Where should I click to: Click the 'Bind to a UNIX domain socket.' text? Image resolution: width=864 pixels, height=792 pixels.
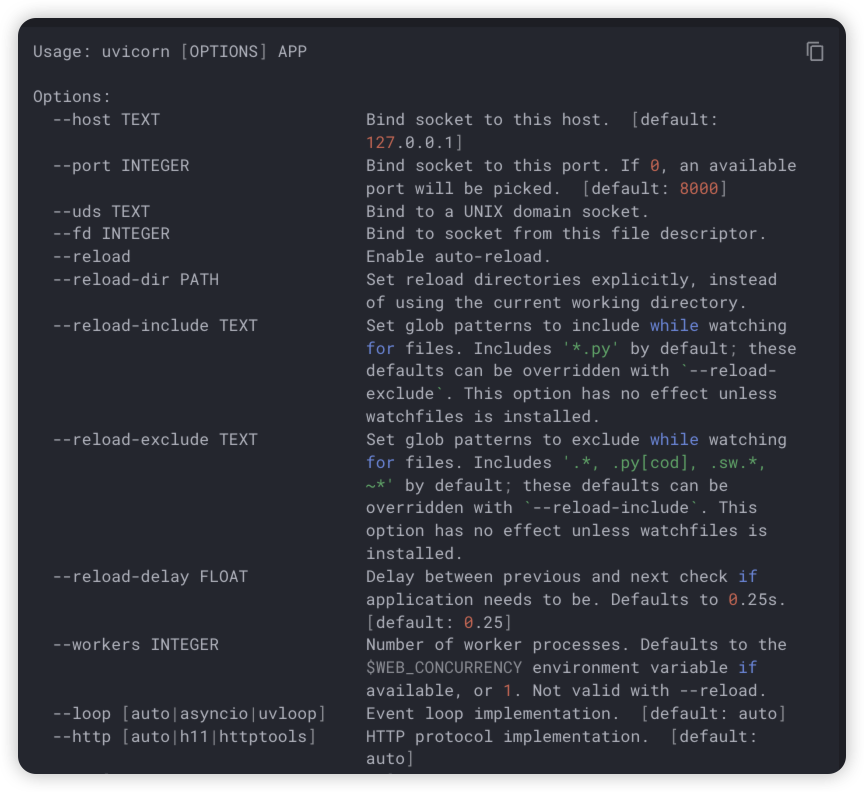click(x=507, y=211)
